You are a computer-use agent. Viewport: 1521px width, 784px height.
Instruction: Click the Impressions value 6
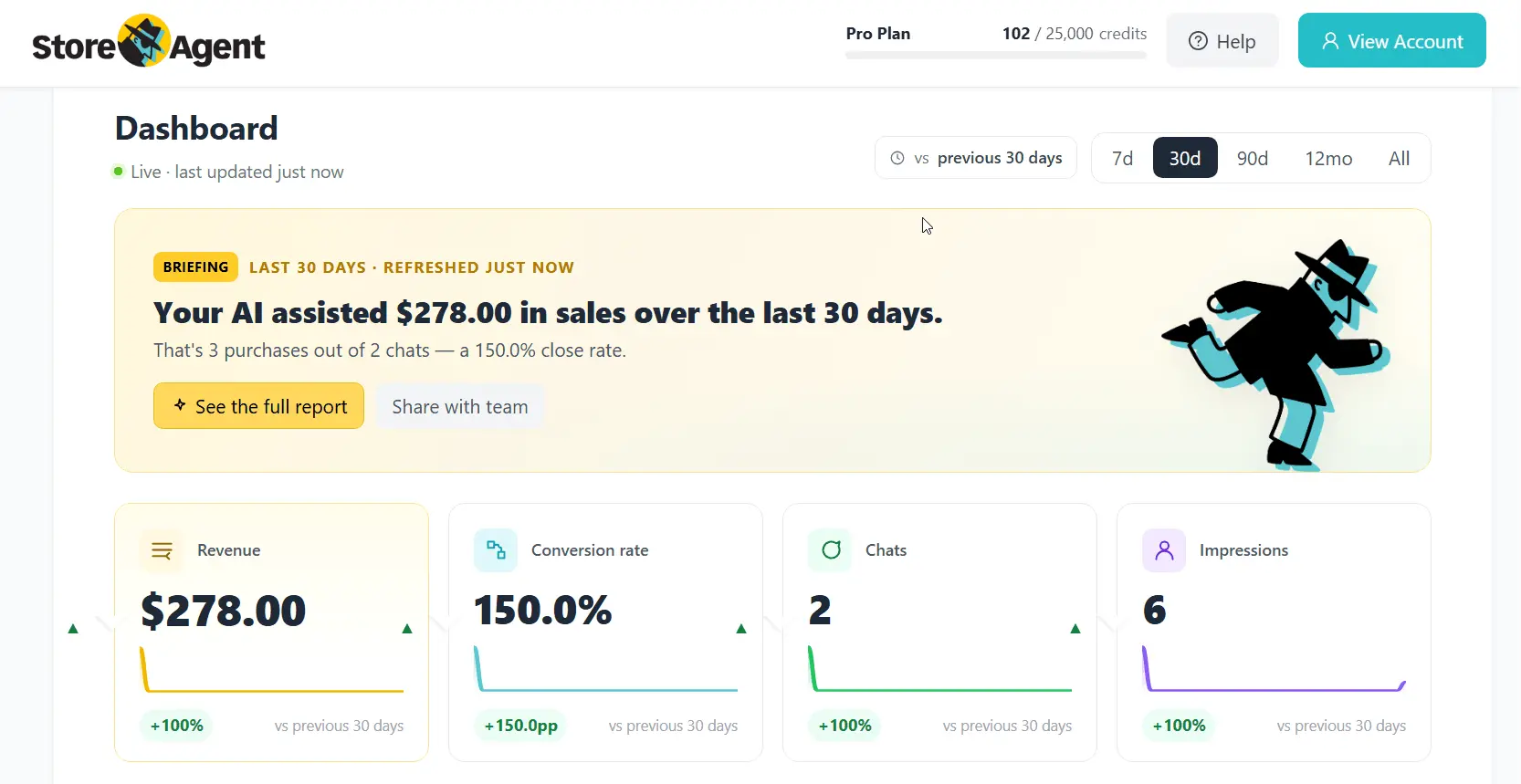[x=1155, y=611]
